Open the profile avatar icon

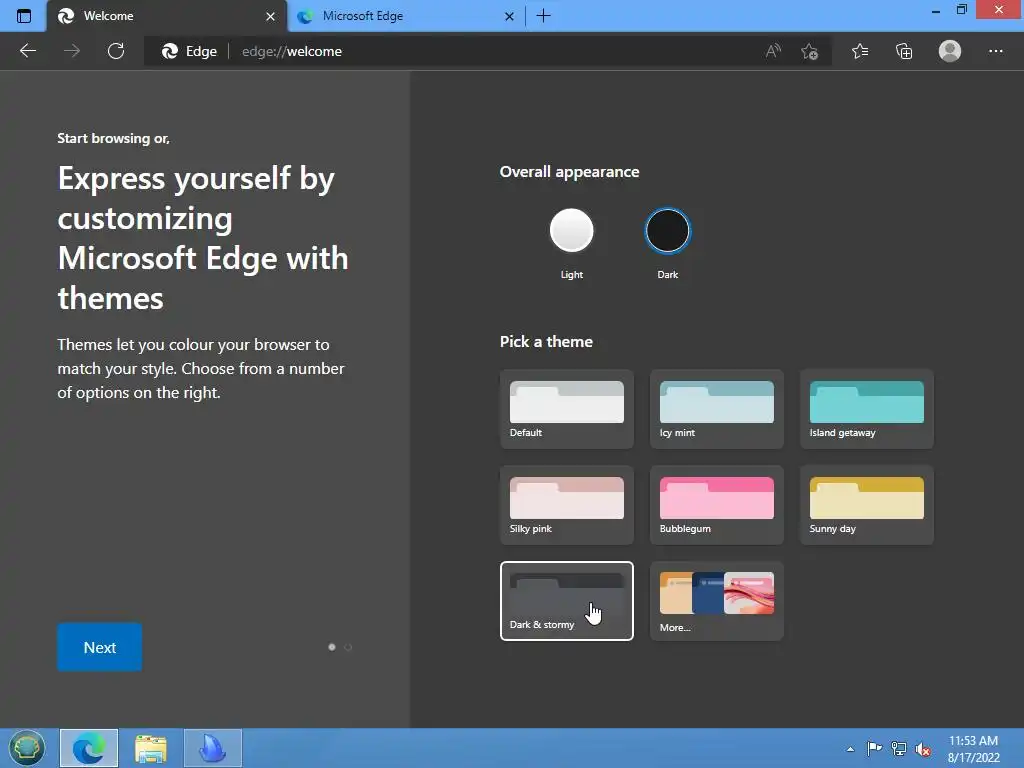click(950, 51)
